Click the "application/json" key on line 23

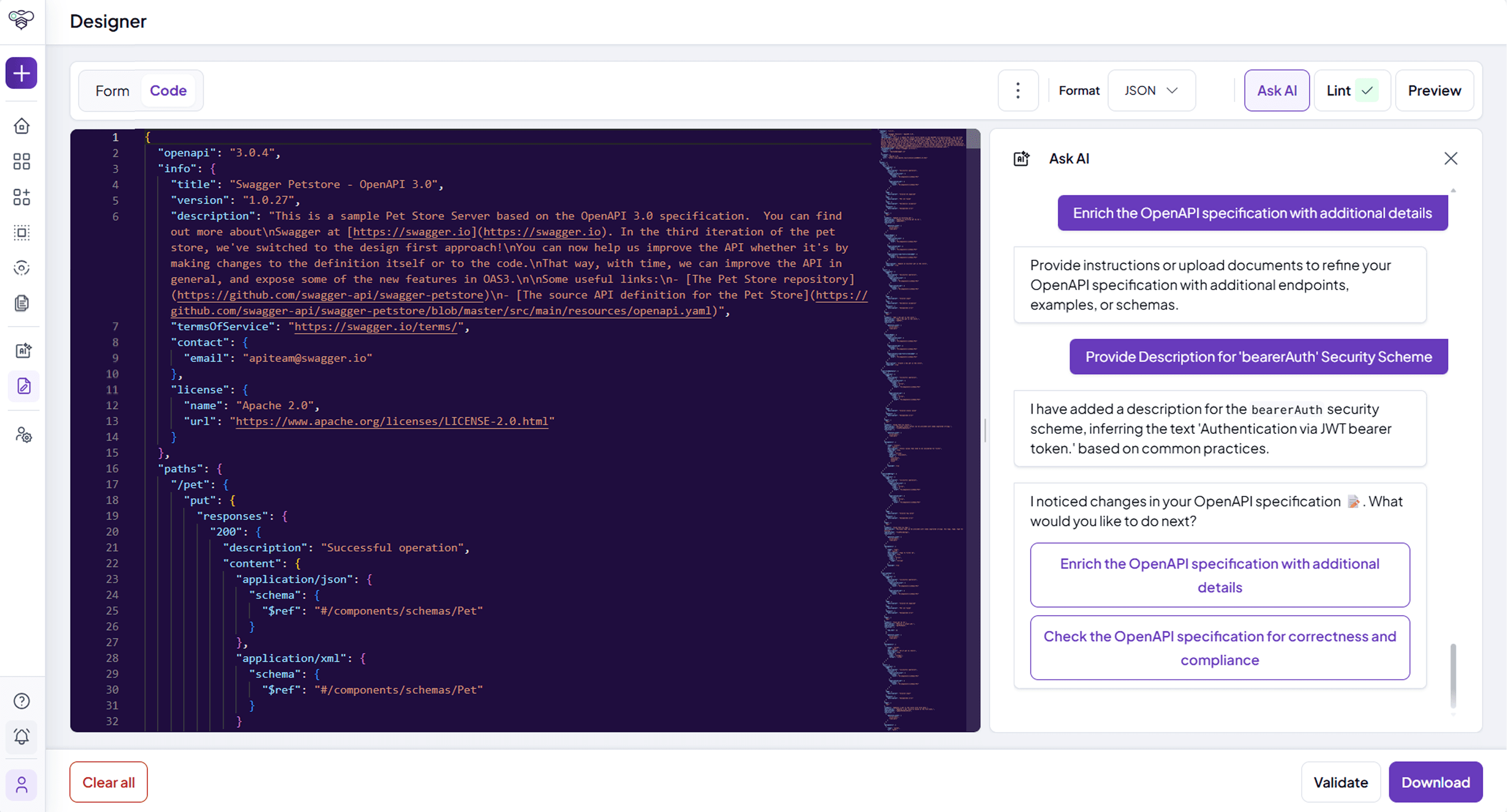[x=295, y=579]
